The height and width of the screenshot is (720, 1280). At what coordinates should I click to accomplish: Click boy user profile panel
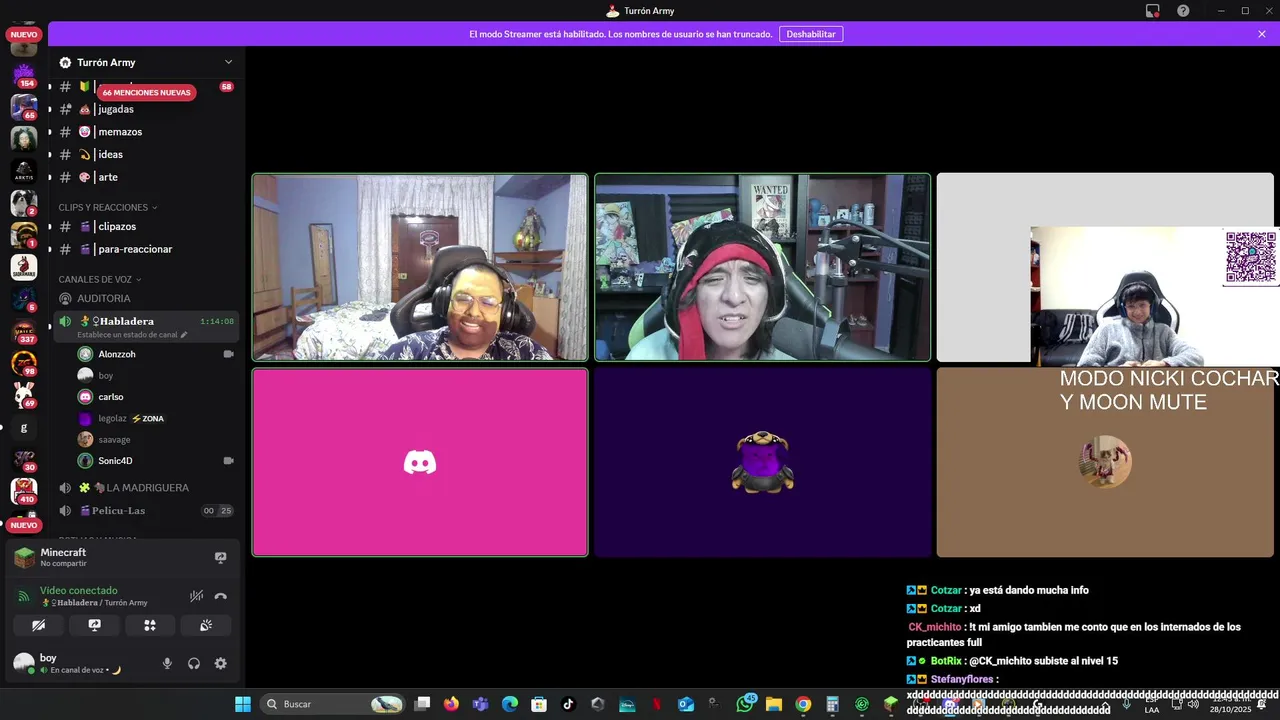click(x=82, y=663)
